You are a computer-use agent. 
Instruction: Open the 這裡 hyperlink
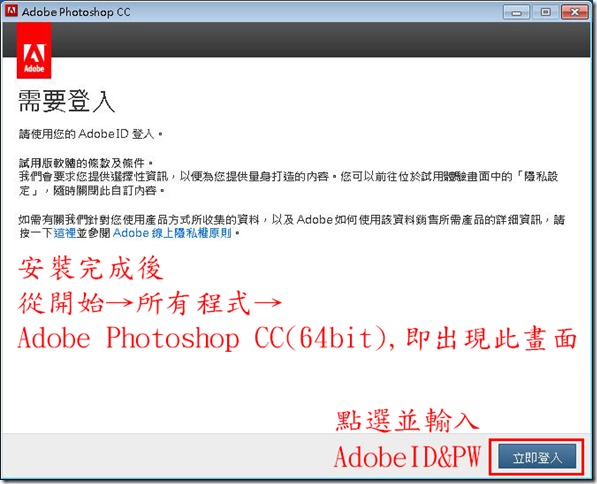click(65, 233)
